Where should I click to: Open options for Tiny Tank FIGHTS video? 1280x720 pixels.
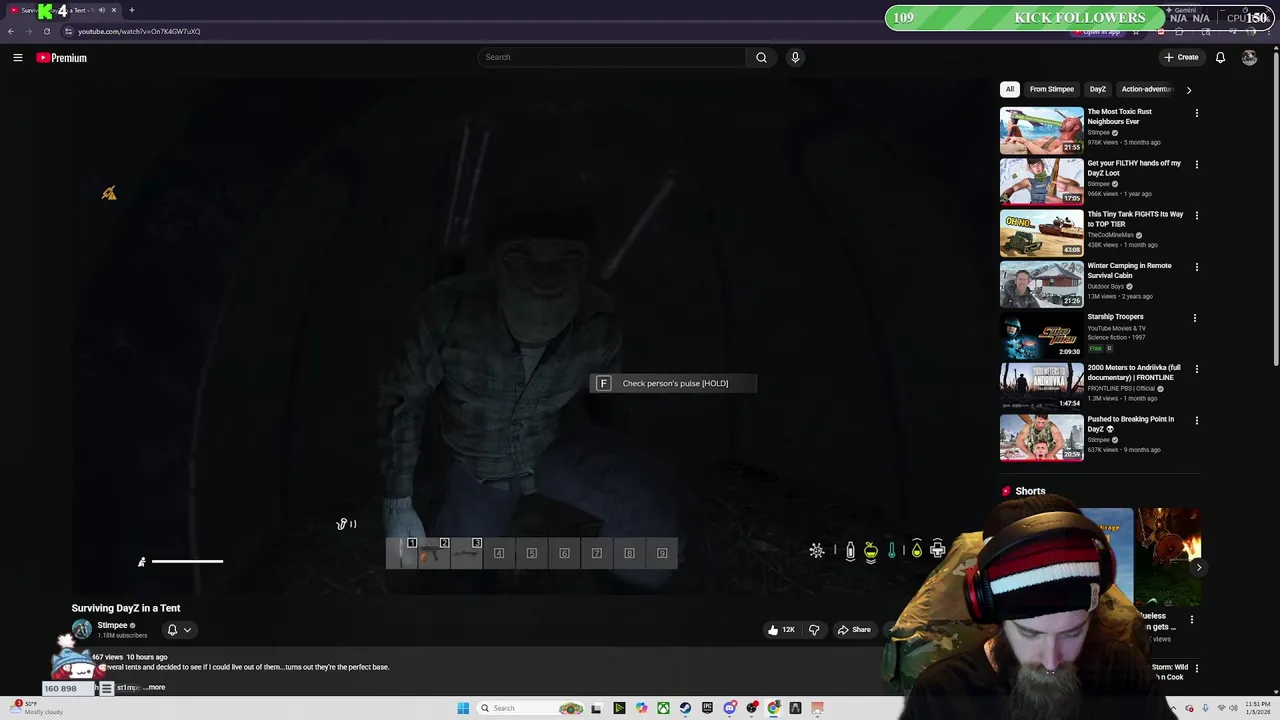click(1196, 215)
